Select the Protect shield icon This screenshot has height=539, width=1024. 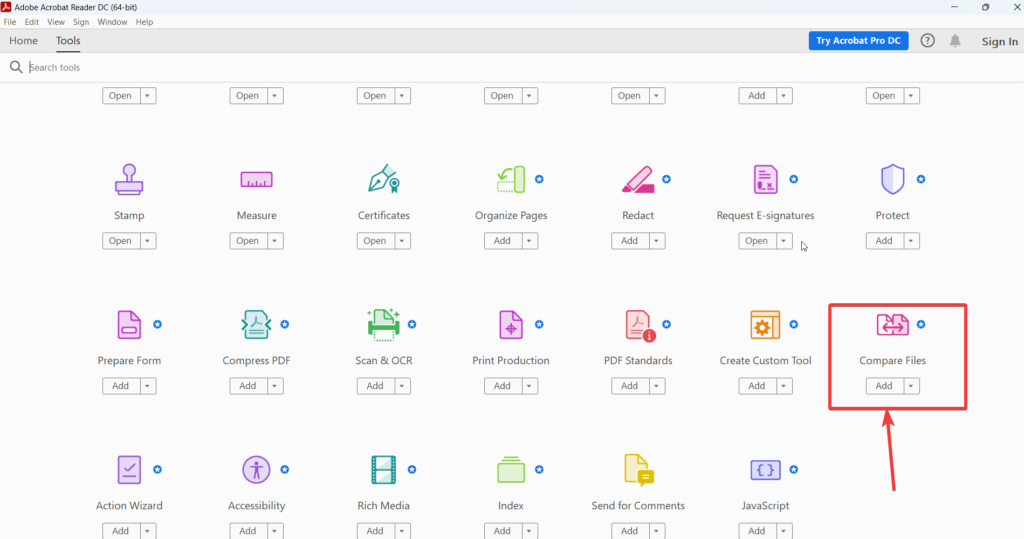pyautogui.click(x=892, y=180)
